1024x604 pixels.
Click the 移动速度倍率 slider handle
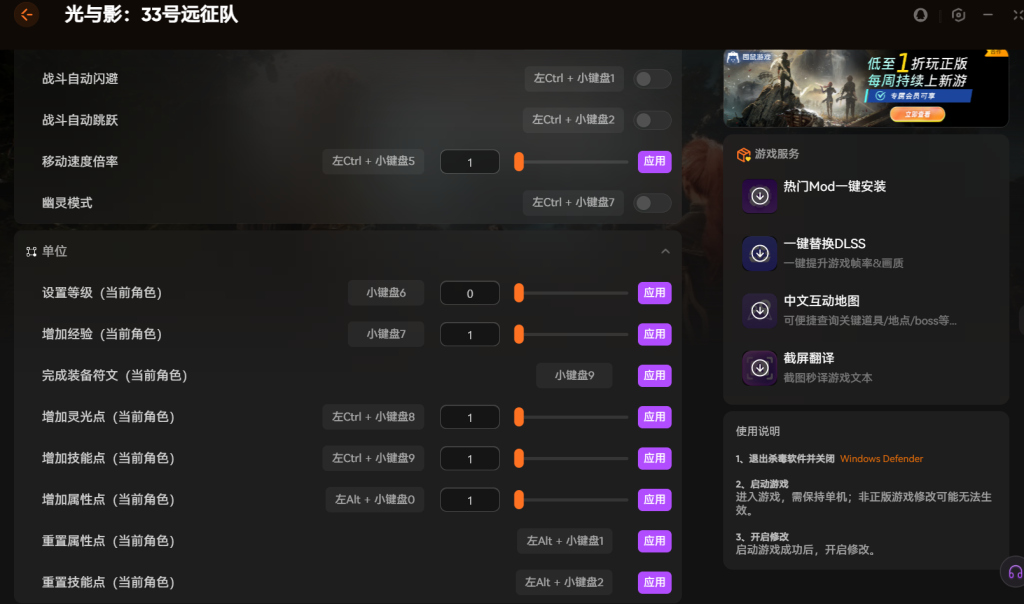519,162
